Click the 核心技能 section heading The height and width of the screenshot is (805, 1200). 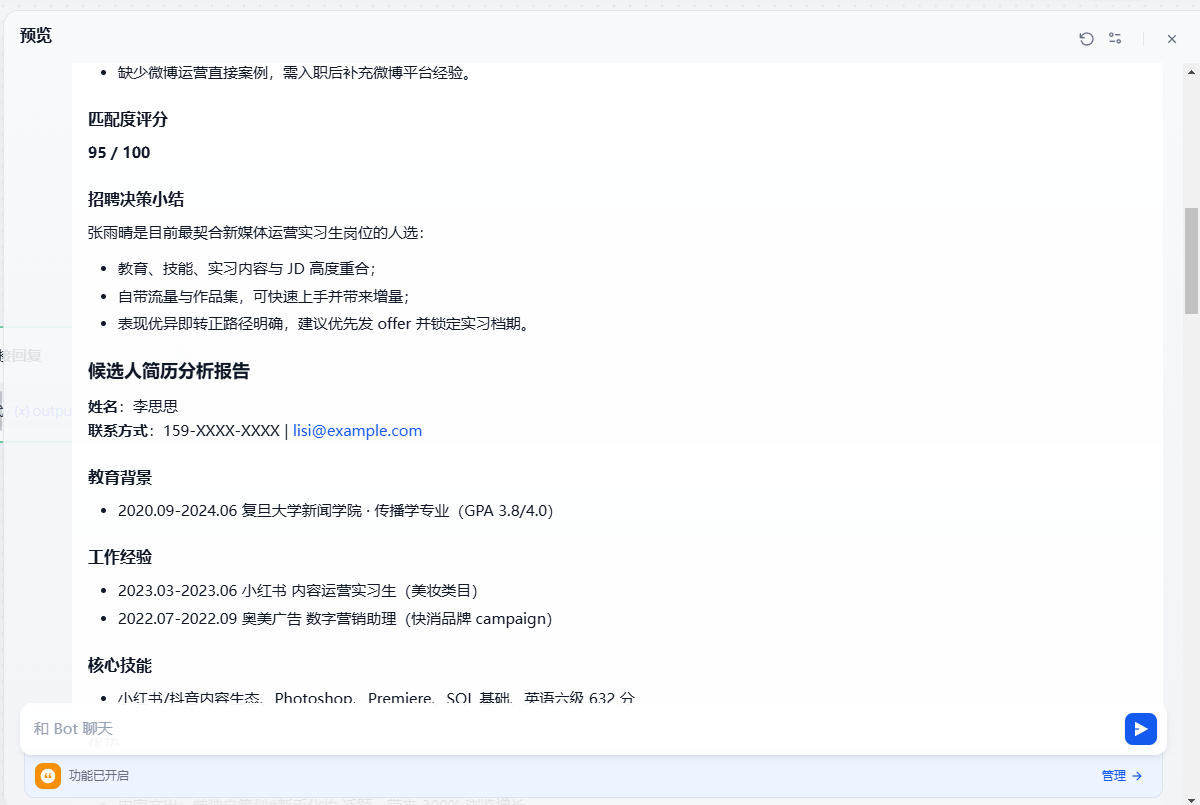point(120,665)
